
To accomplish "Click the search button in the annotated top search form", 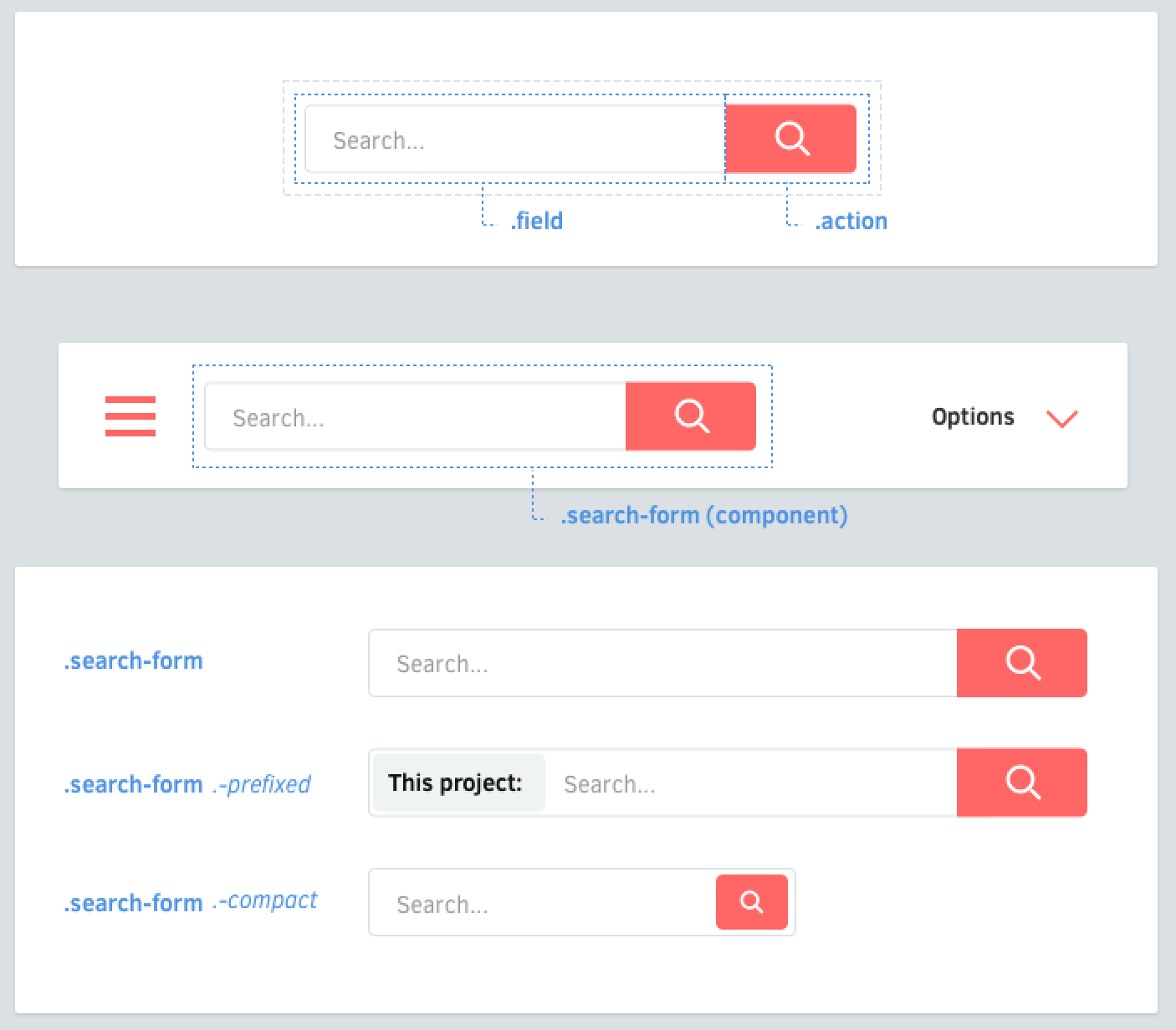I will [790, 139].
